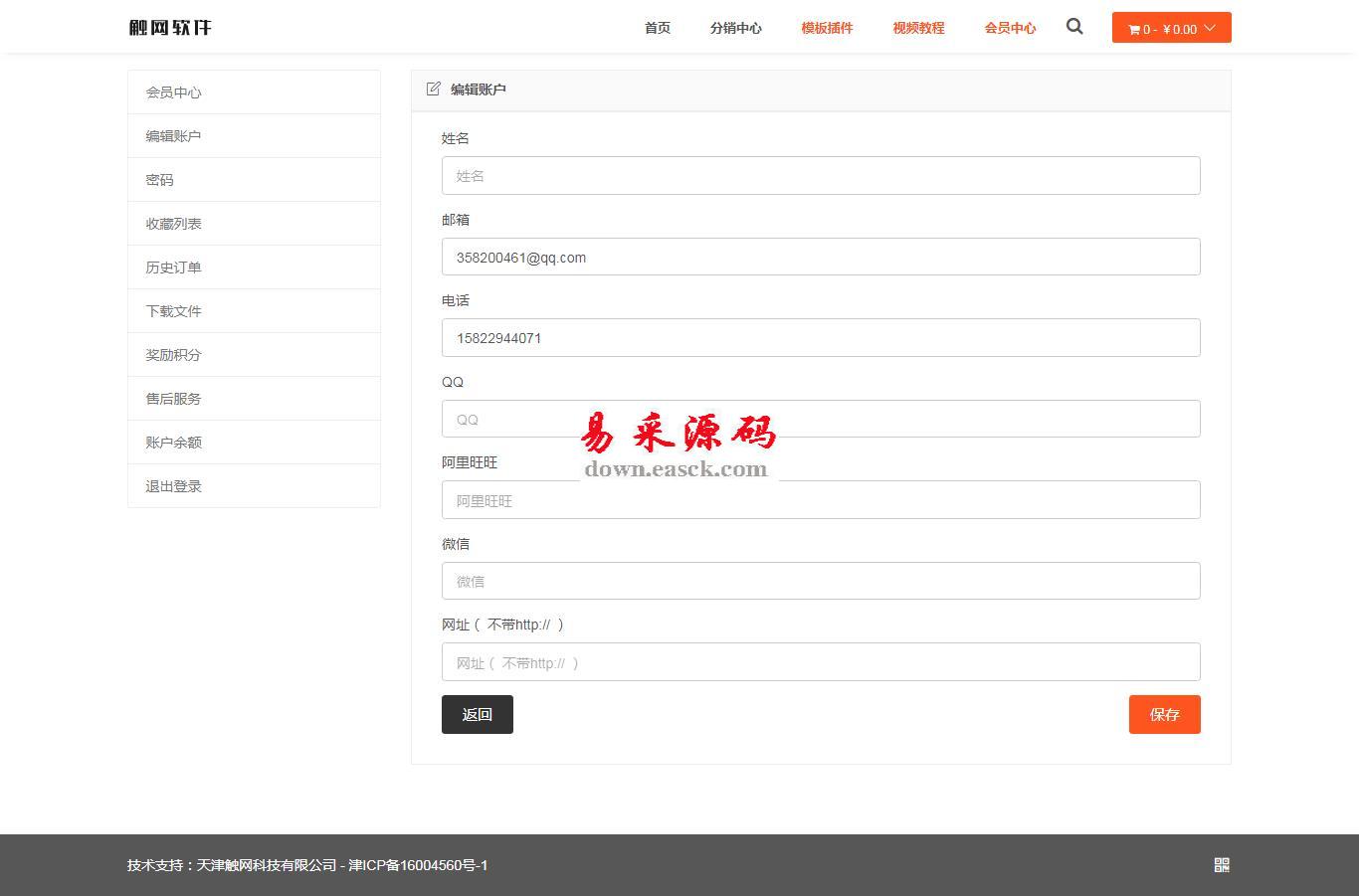Viewport: 1359px width, 896px height.
Task: Click the edit icon beside 编辑账户 heading
Action: coord(434,89)
